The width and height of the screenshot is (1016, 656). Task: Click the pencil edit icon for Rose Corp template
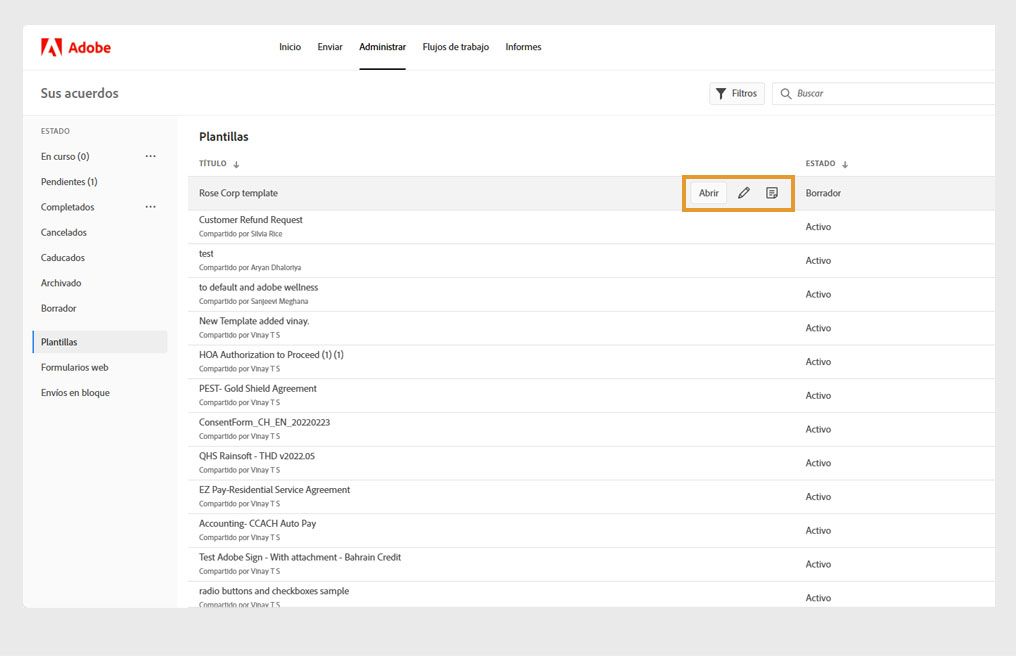(743, 193)
